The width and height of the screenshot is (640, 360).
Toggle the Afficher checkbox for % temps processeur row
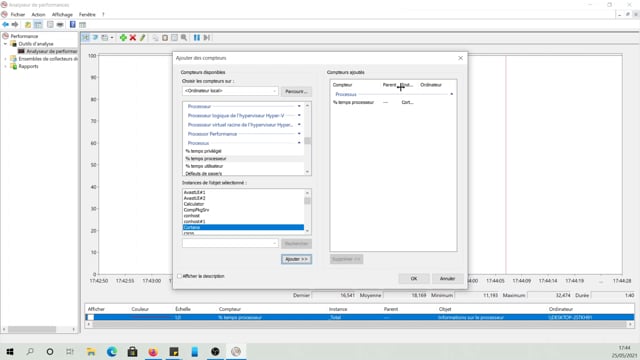tap(90, 317)
